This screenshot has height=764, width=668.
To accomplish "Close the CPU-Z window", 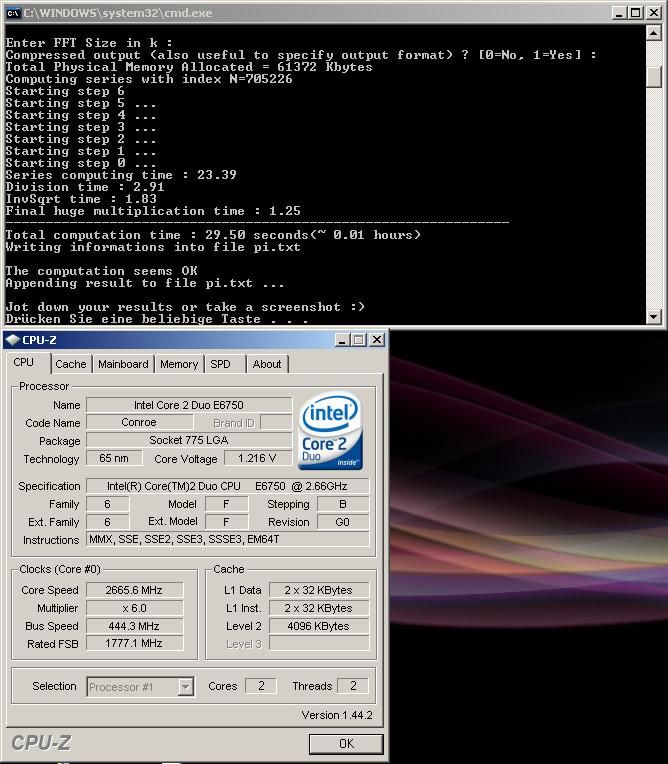I will click(377, 340).
